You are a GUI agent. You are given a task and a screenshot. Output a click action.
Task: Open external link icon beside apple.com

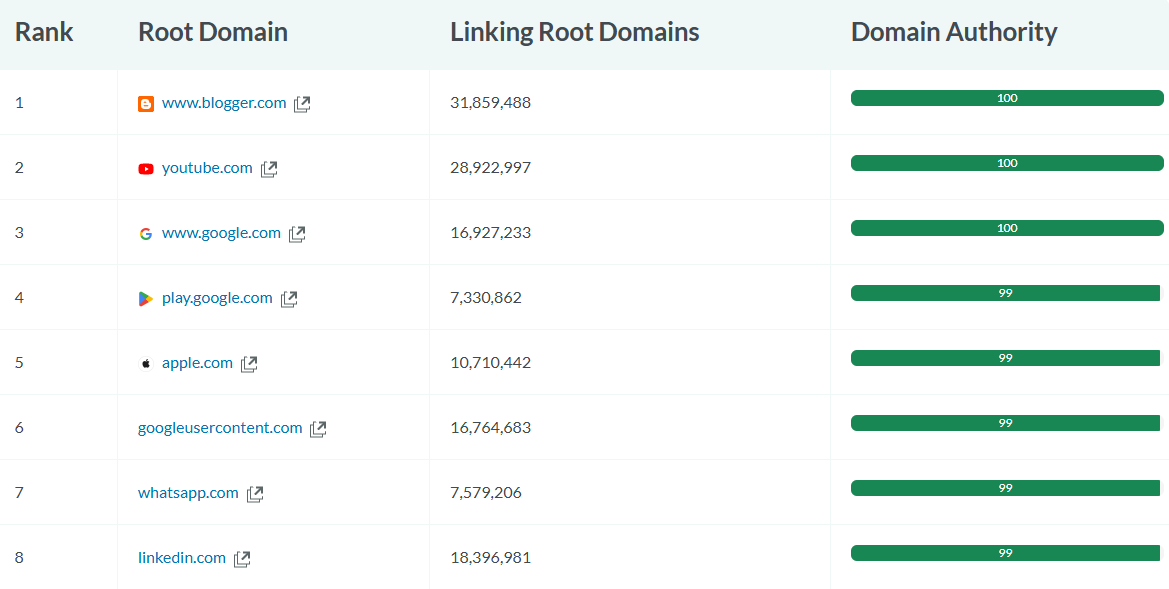249,363
